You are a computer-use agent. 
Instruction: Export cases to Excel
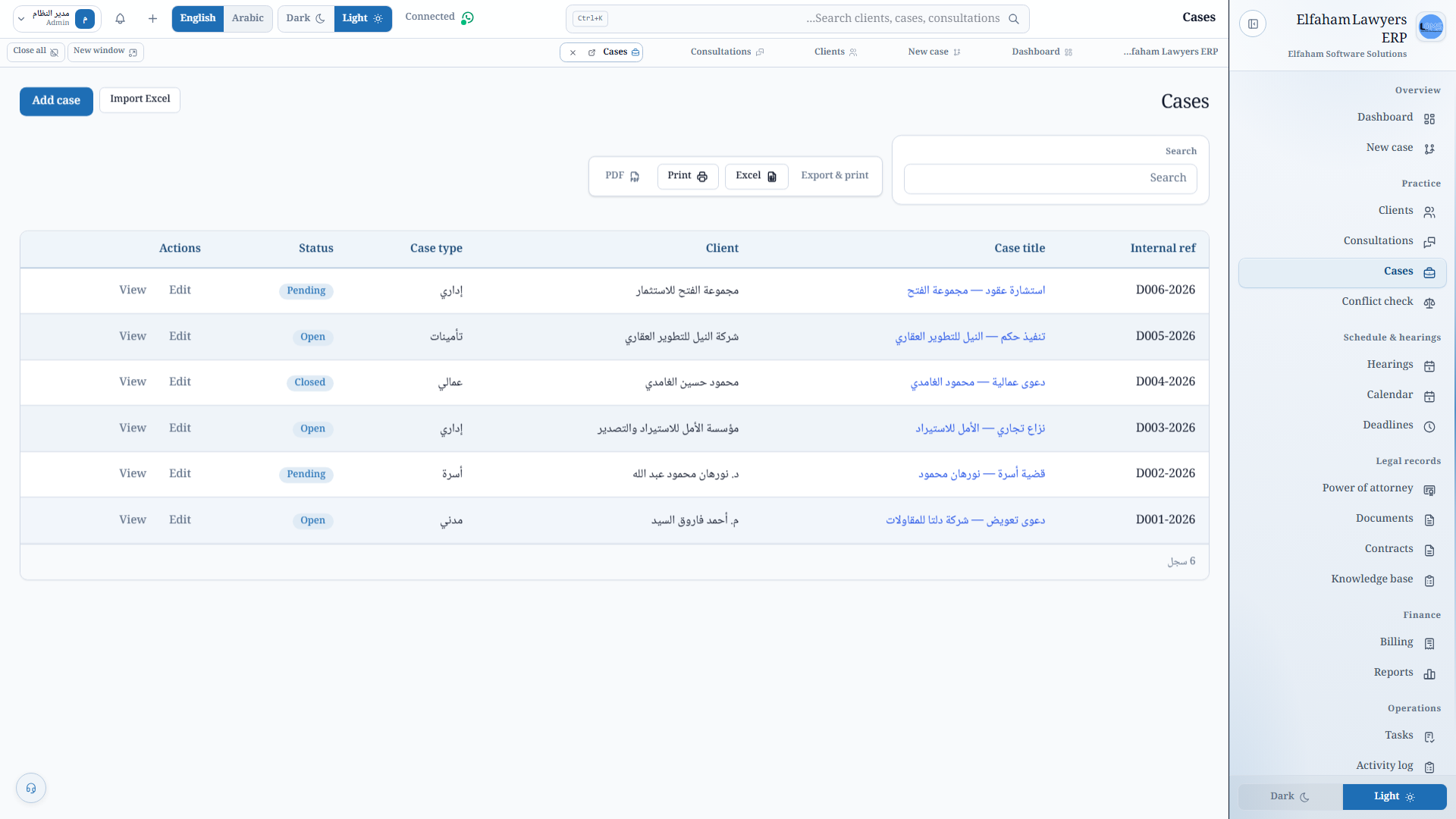click(x=756, y=176)
